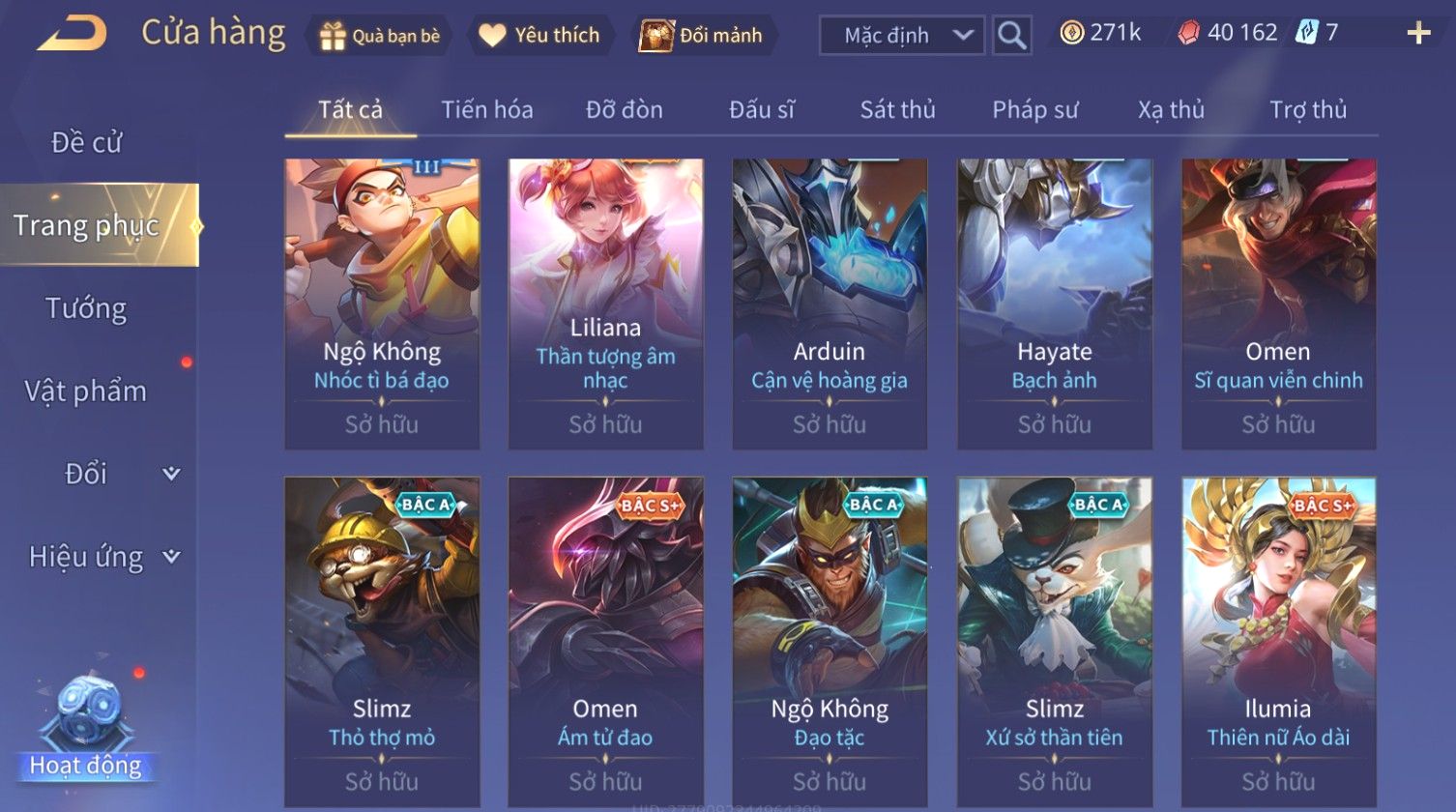Select the Tiến hóa tab

click(487, 109)
